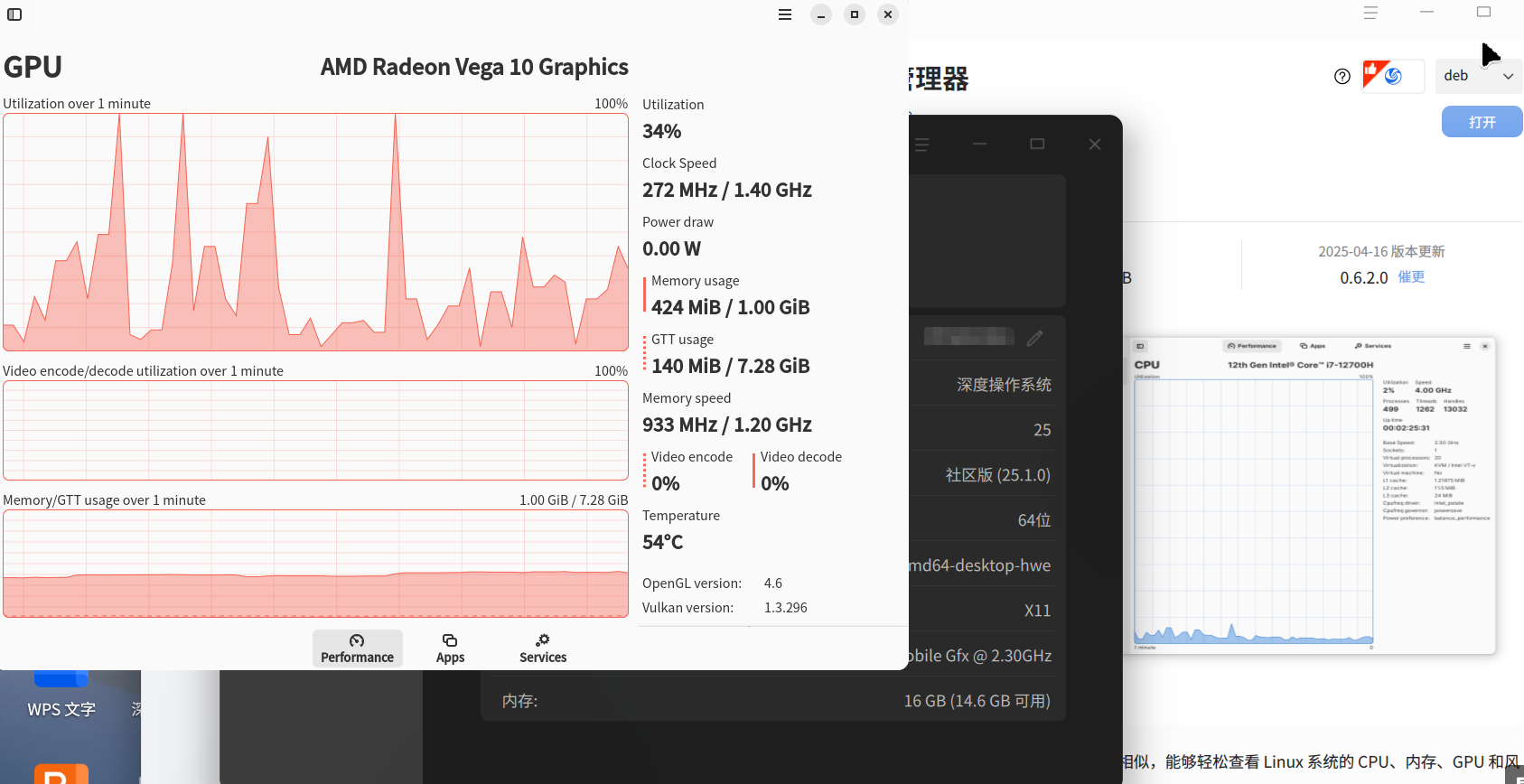Screen dimensions: 1524x784
Task: Click the Services tab gears icon
Action: (543, 640)
